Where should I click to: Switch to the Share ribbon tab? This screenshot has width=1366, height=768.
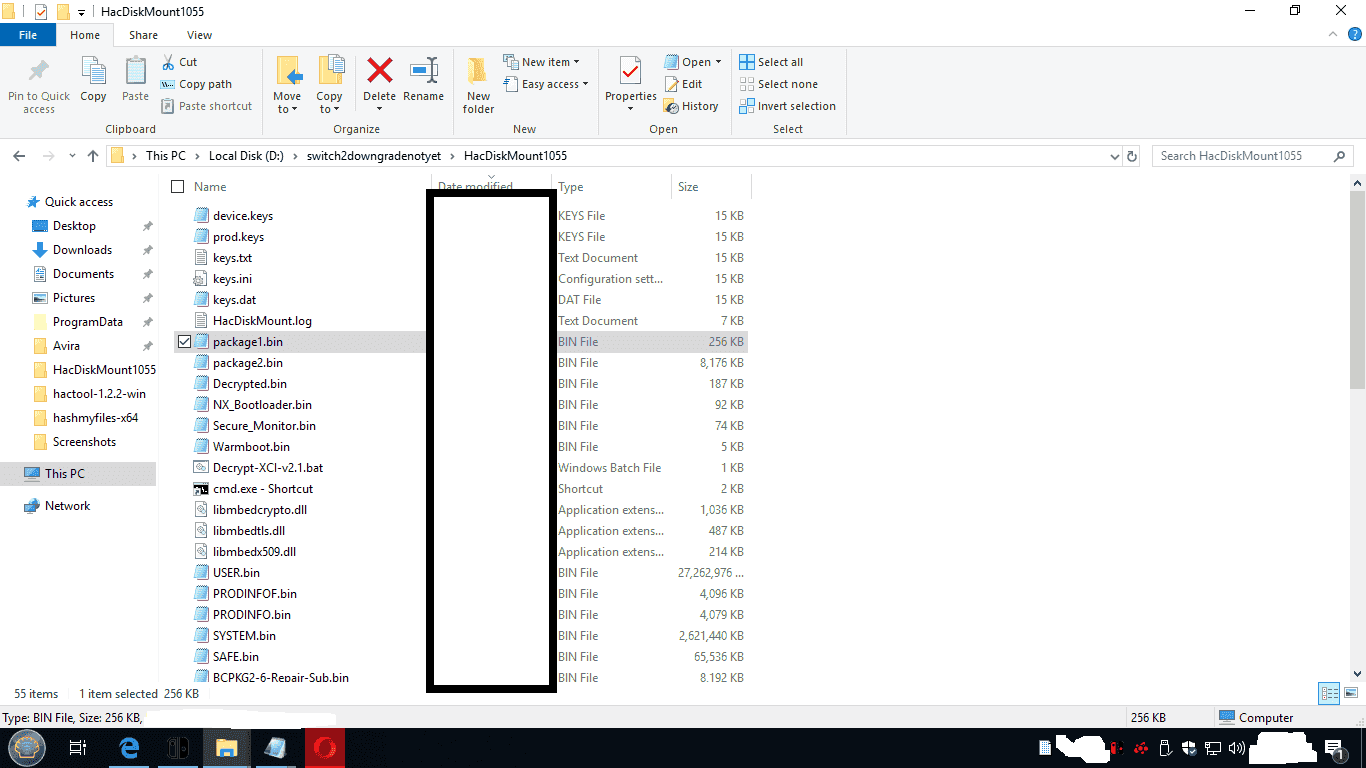[x=143, y=35]
